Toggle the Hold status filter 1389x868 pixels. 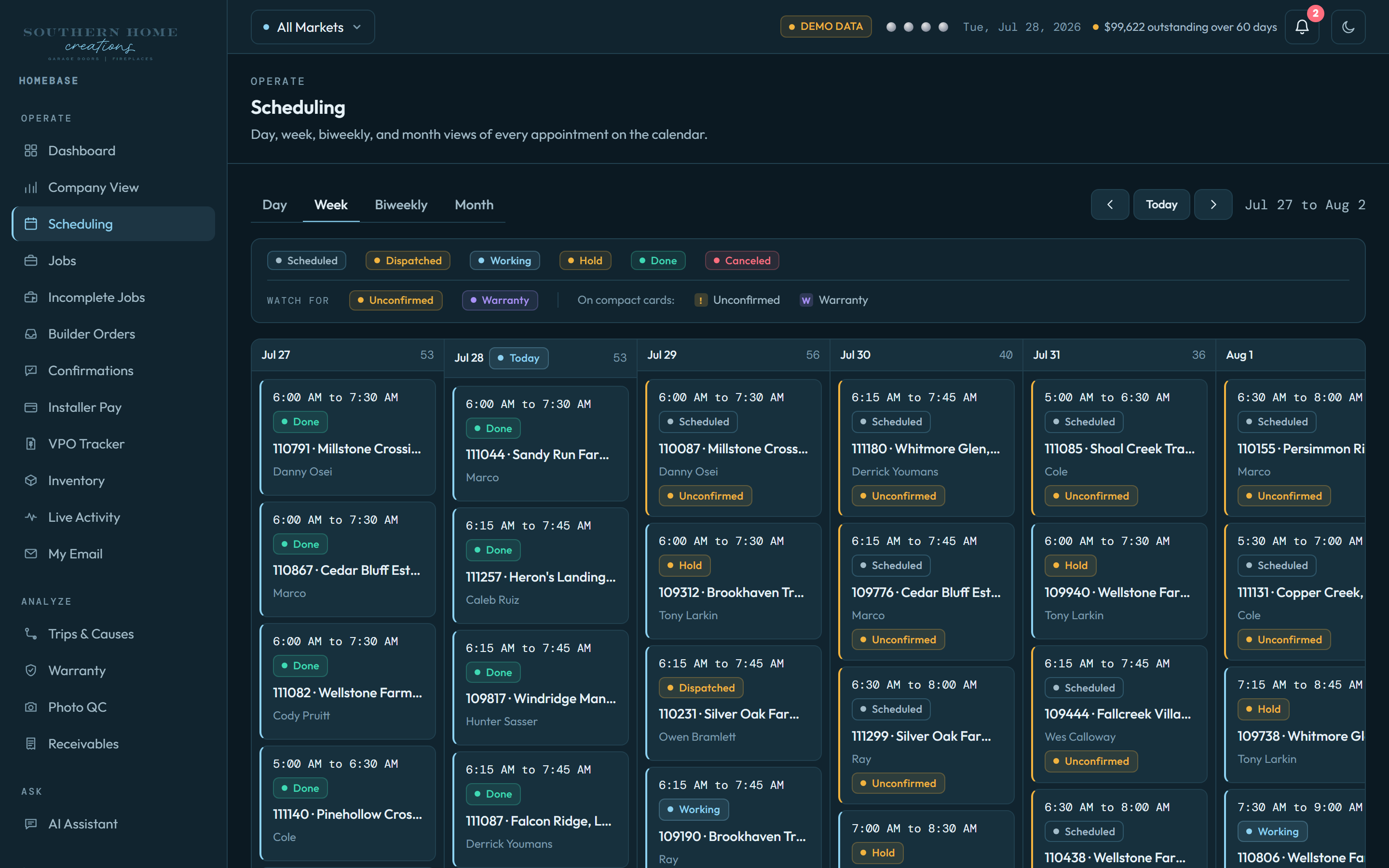point(586,260)
